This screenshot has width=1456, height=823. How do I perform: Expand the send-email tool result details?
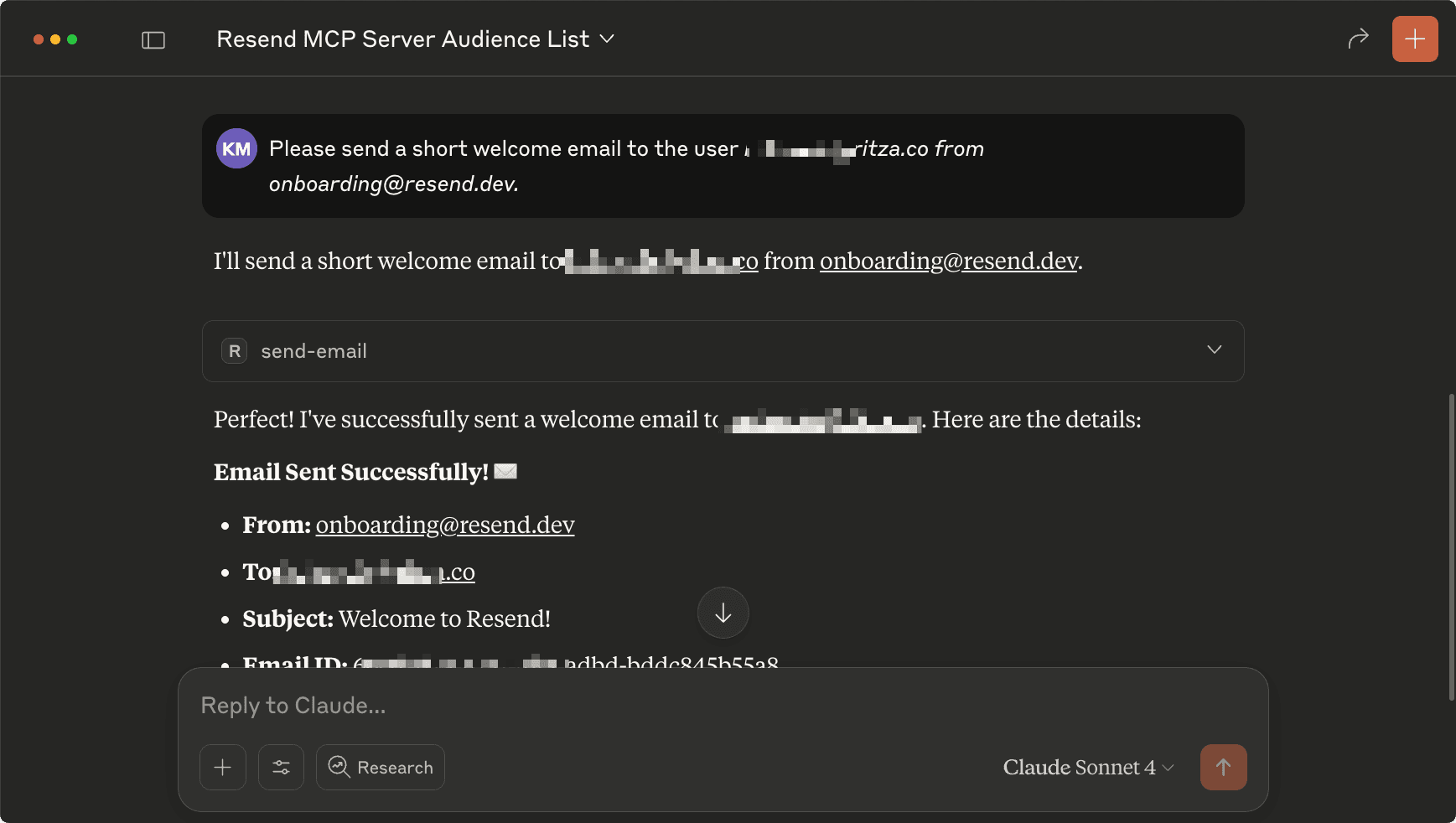1213,350
